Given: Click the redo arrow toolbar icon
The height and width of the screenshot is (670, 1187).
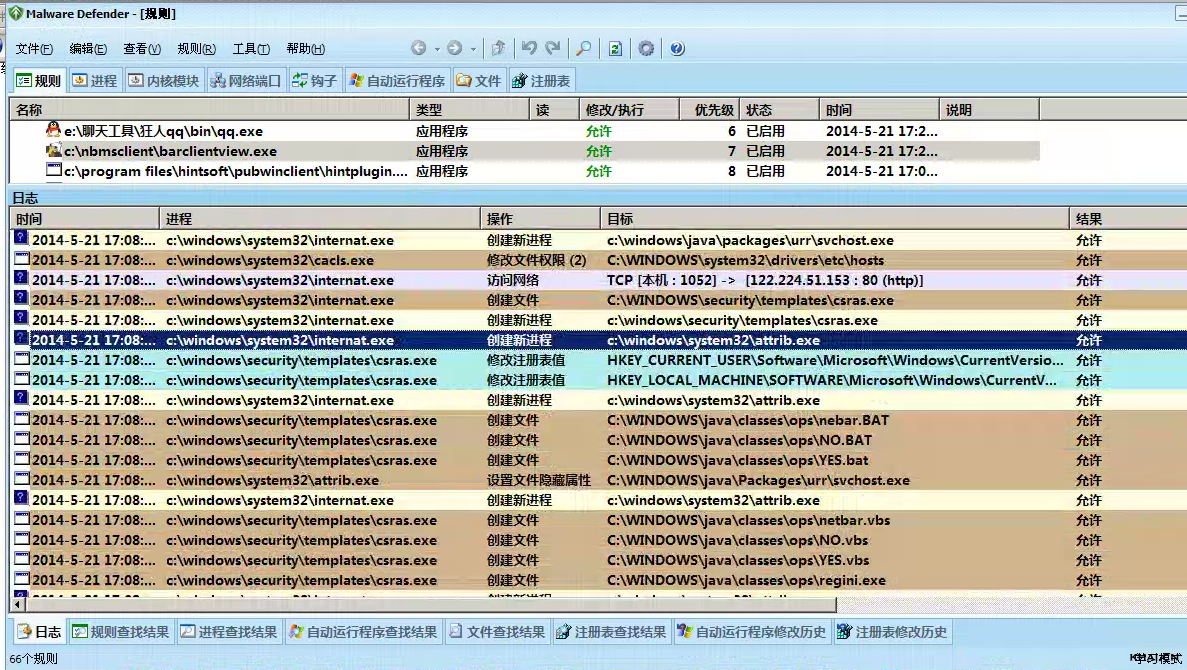Looking at the screenshot, I should click(552, 49).
